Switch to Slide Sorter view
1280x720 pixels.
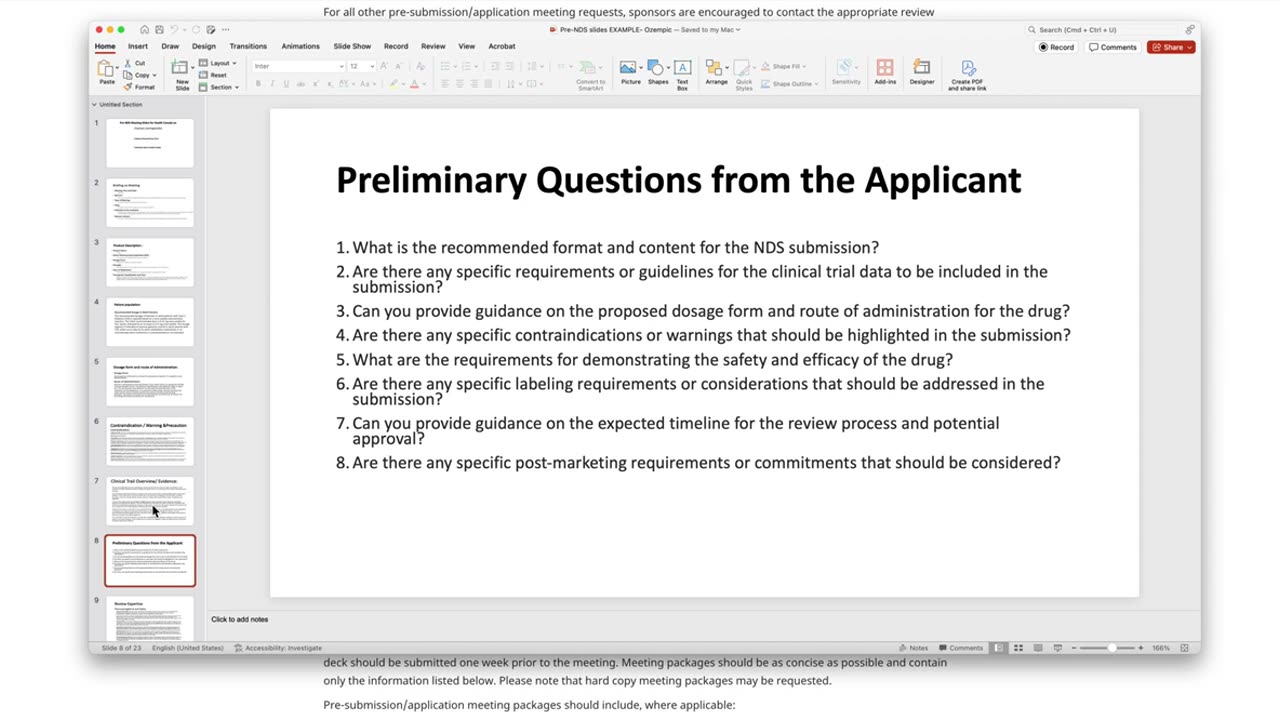pyautogui.click(x=1018, y=648)
